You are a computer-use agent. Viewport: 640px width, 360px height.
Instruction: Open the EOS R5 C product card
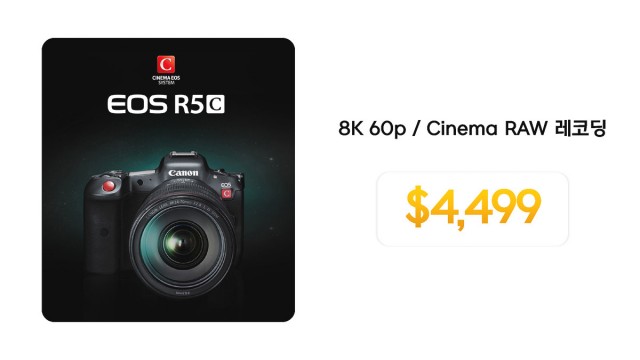tap(168, 180)
